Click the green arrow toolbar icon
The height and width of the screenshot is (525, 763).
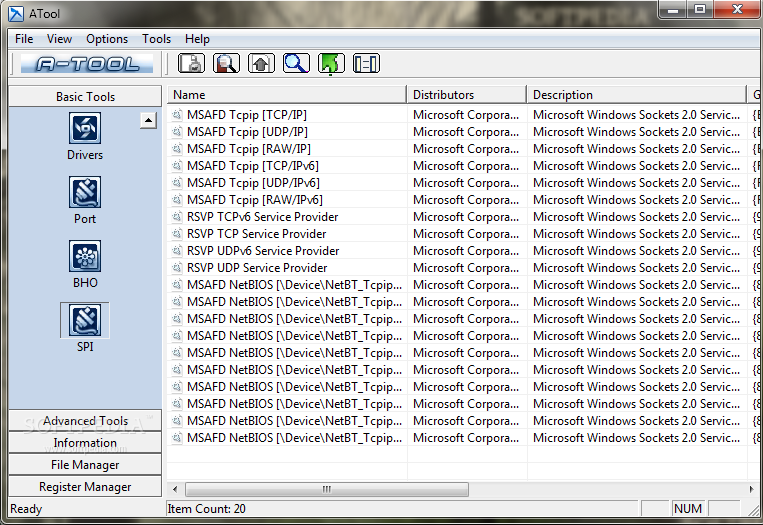pyautogui.click(x=331, y=64)
